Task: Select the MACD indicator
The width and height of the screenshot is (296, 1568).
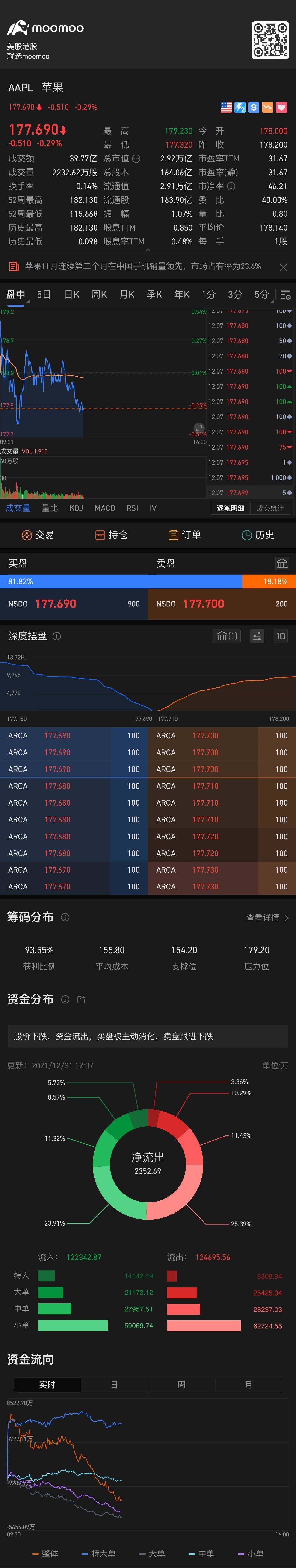Action: (x=105, y=508)
